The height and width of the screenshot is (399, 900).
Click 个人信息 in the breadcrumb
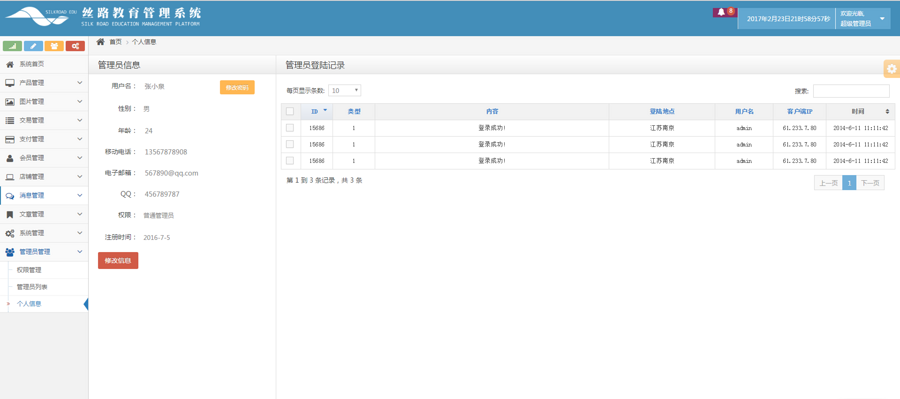tap(144, 42)
